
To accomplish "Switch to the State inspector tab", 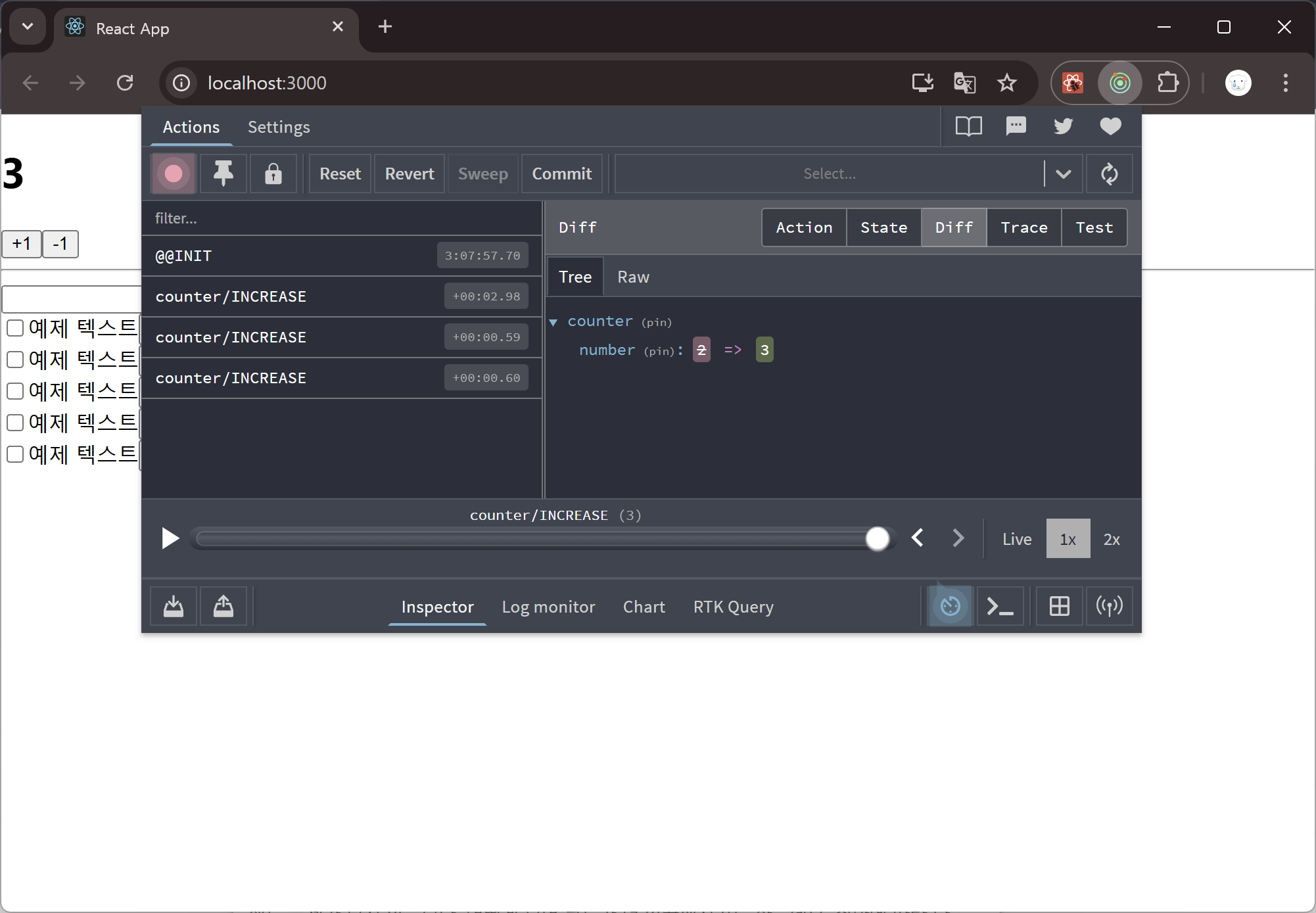I will (x=883, y=227).
